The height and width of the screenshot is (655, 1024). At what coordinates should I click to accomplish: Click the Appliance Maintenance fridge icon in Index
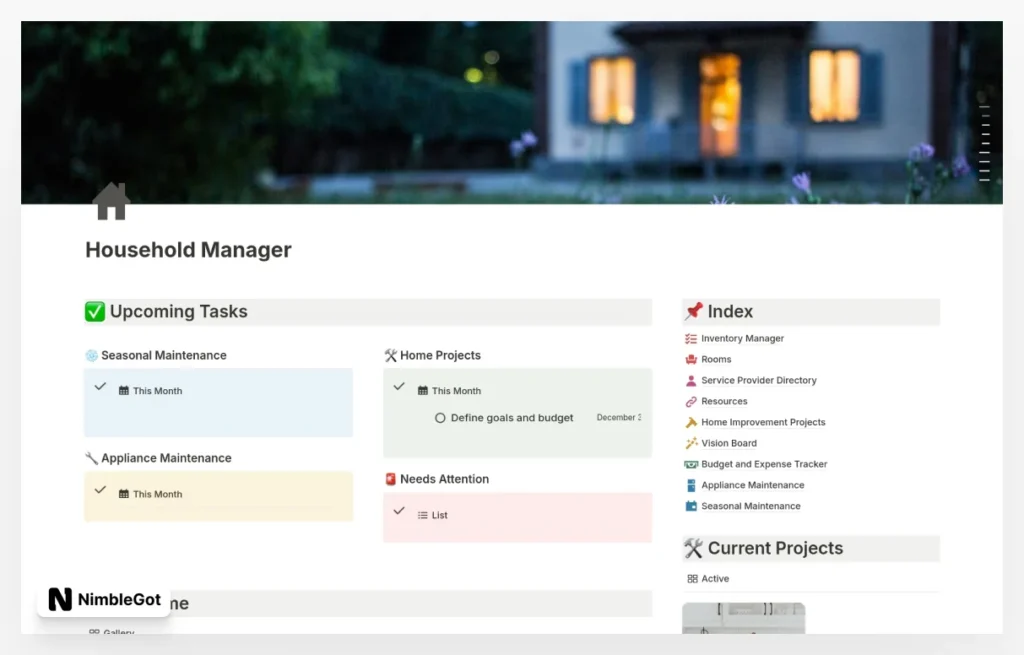pos(691,485)
